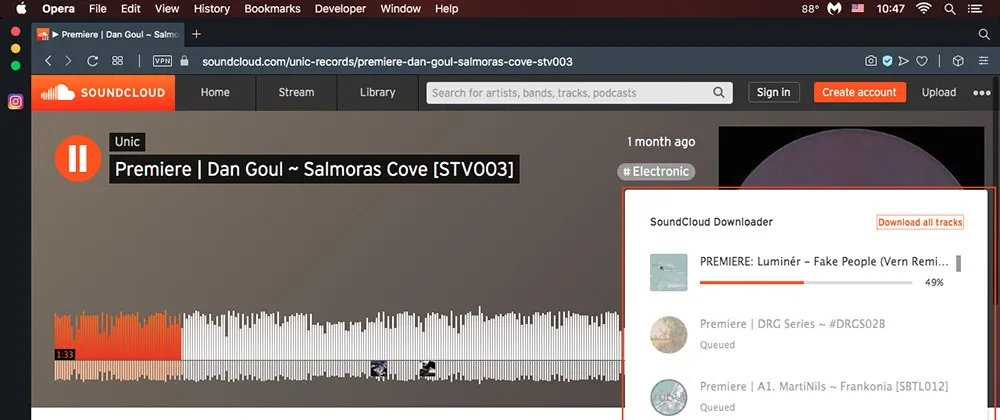
Task: Click the Apple menu icon
Action: (21, 8)
